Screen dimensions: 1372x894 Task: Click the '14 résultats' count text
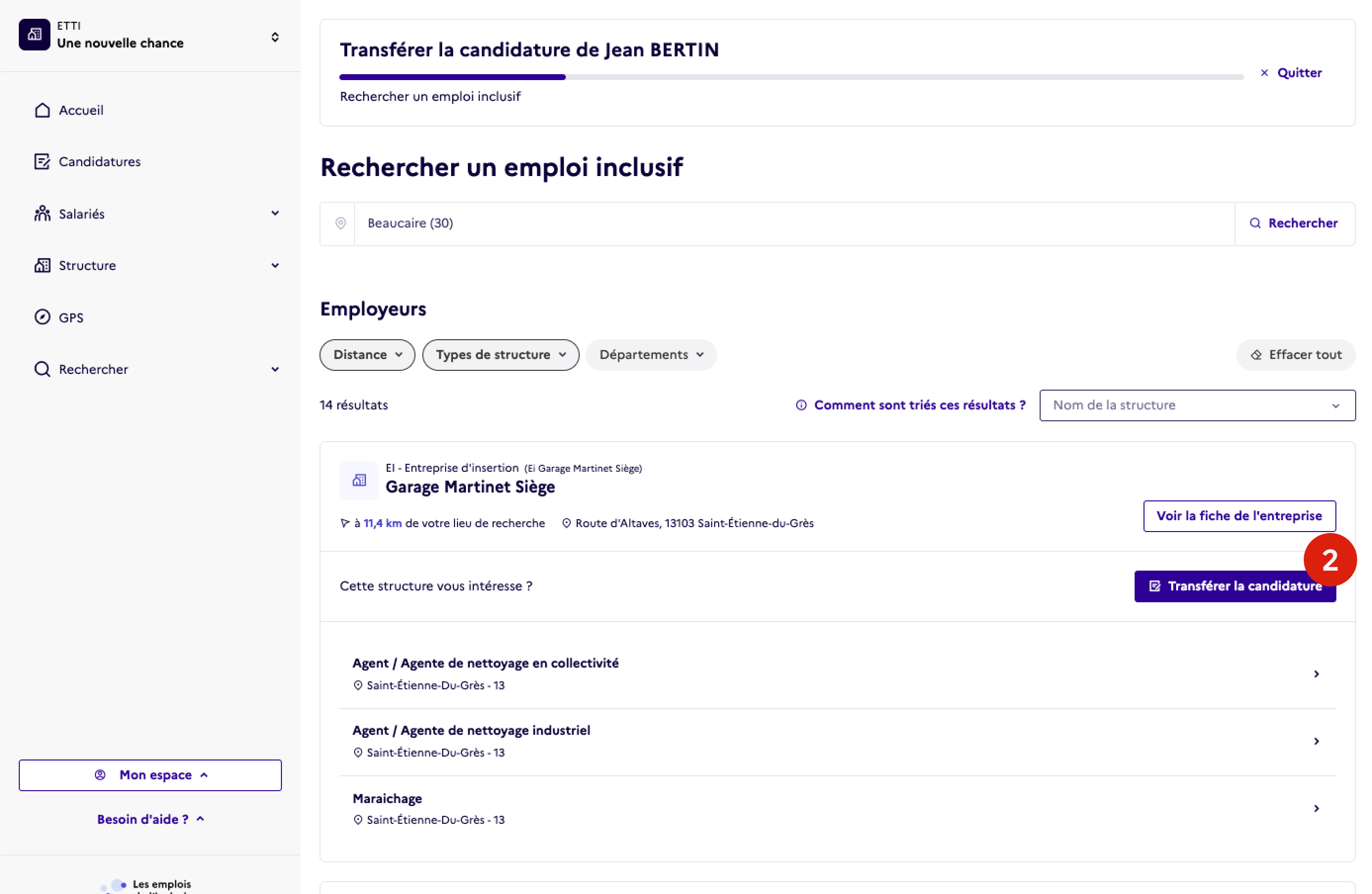pos(354,405)
